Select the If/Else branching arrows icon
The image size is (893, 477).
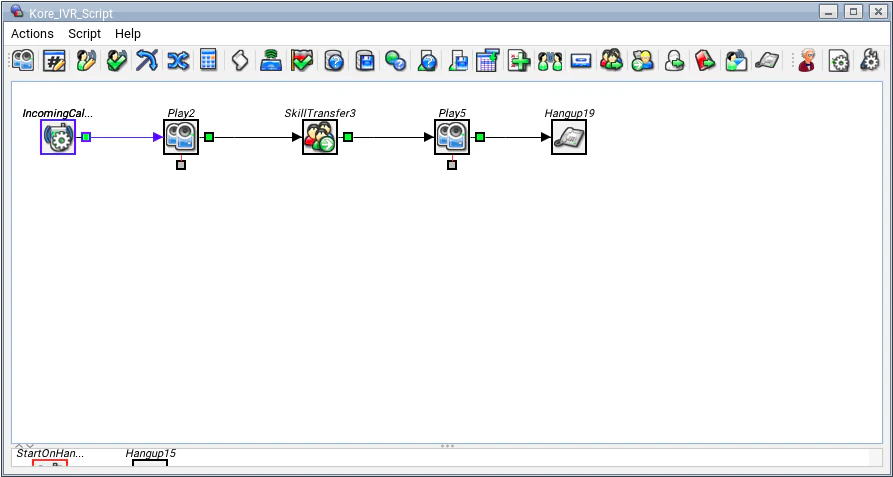click(x=147, y=60)
